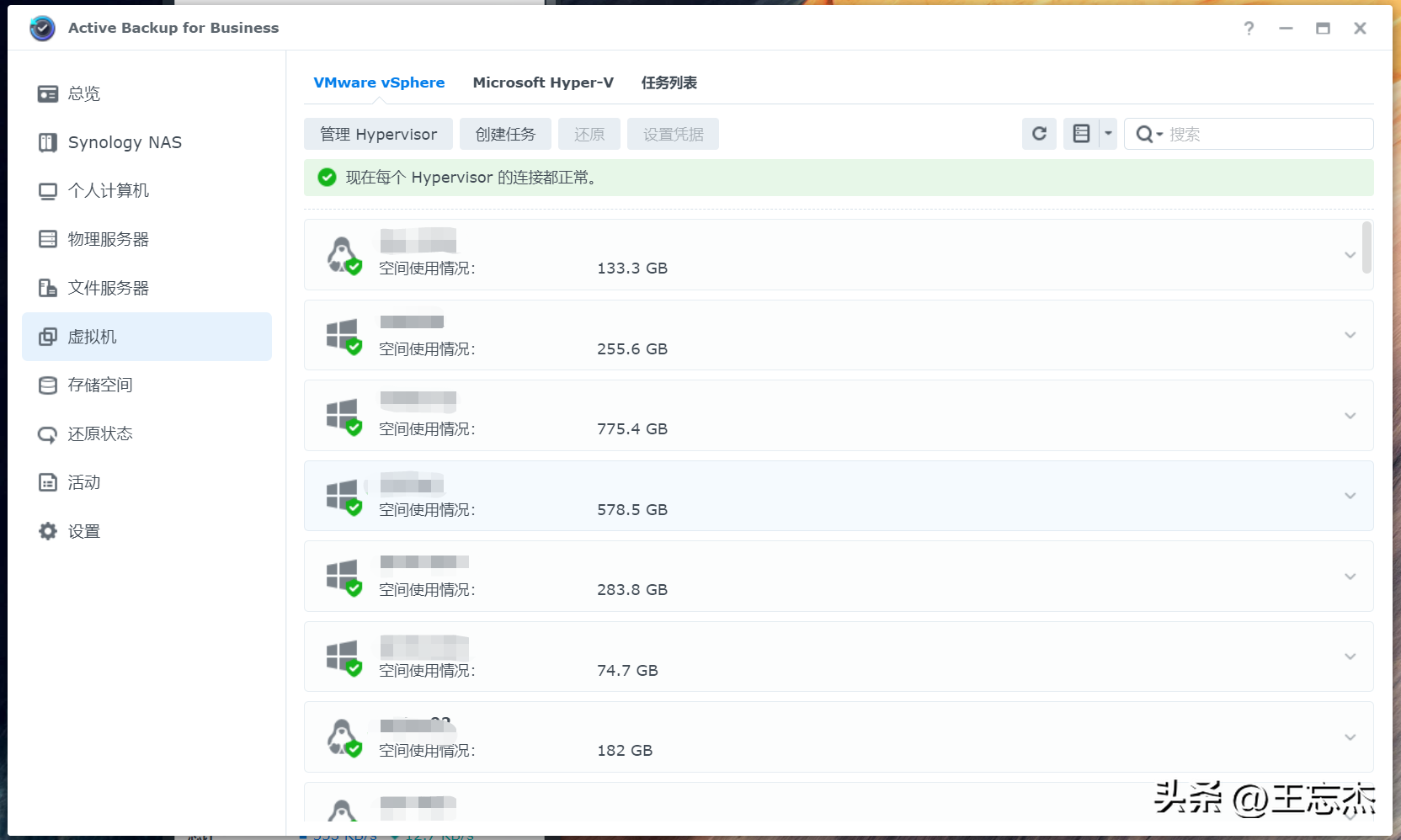
Task: Open the view mode dropdown arrow
Action: coord(1108,134)
